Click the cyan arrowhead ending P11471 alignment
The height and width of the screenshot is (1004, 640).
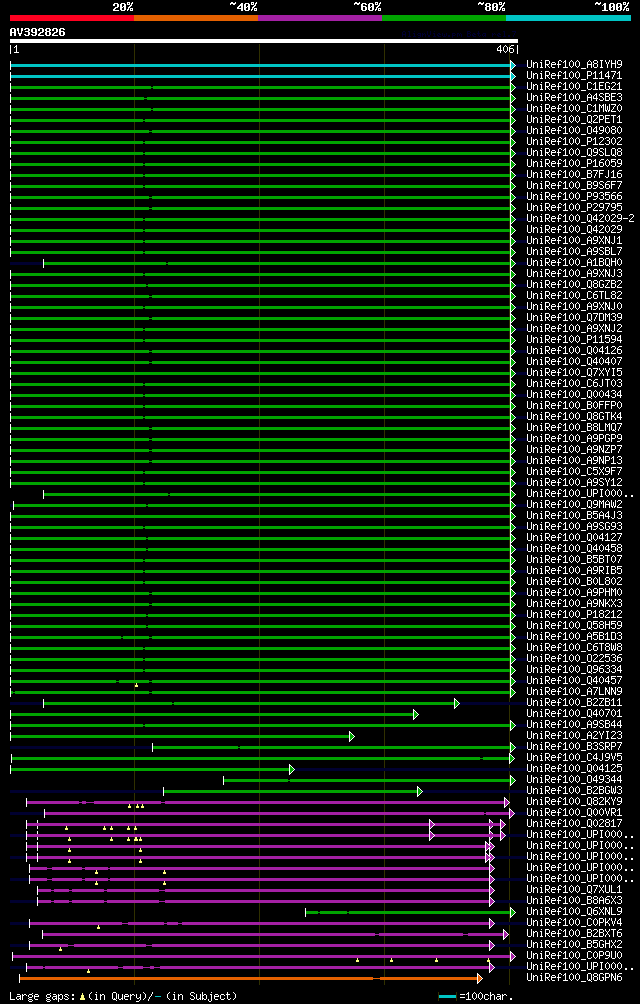click(x=513, y=76)
